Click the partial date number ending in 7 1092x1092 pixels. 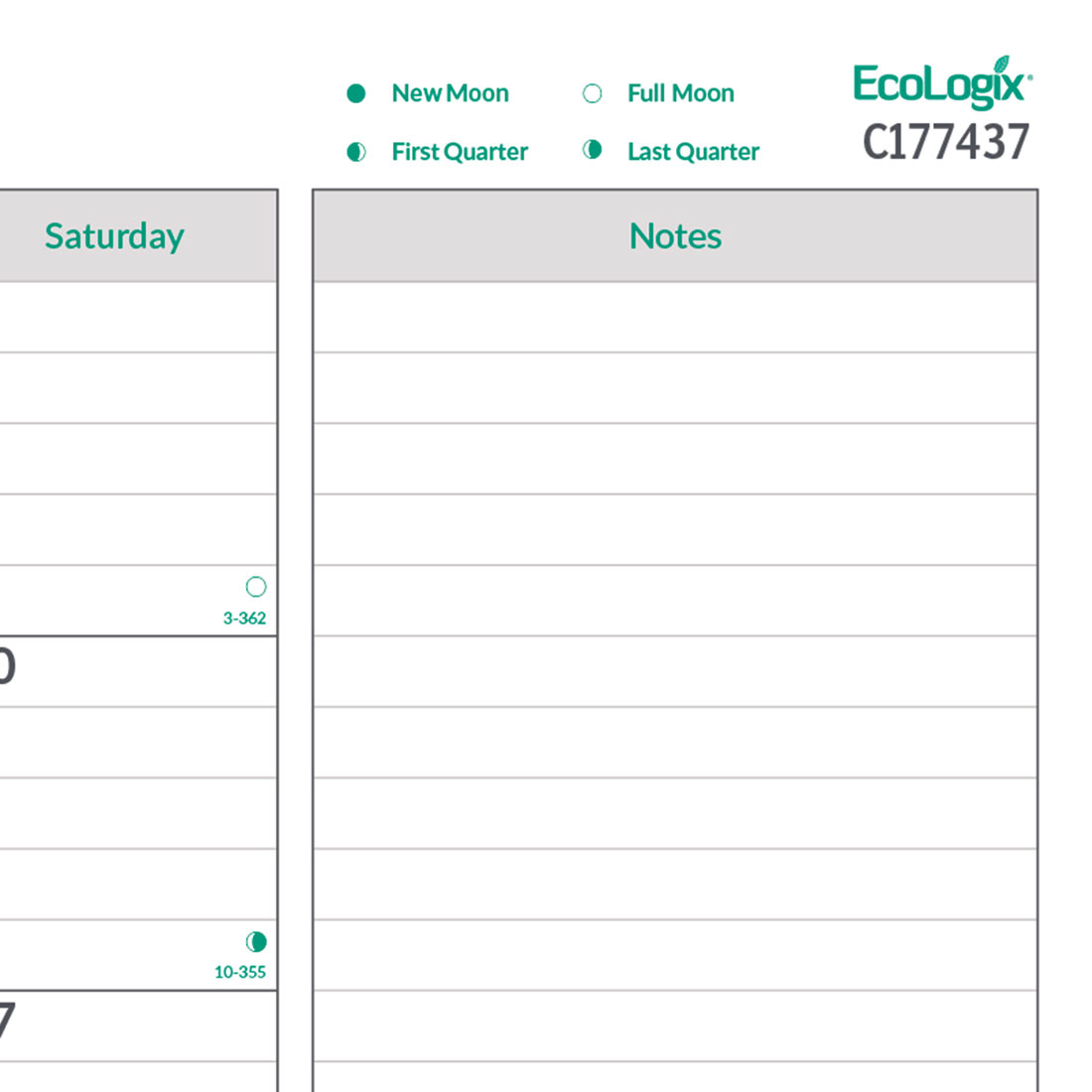pyautogui.click(x=6, y=1021)
